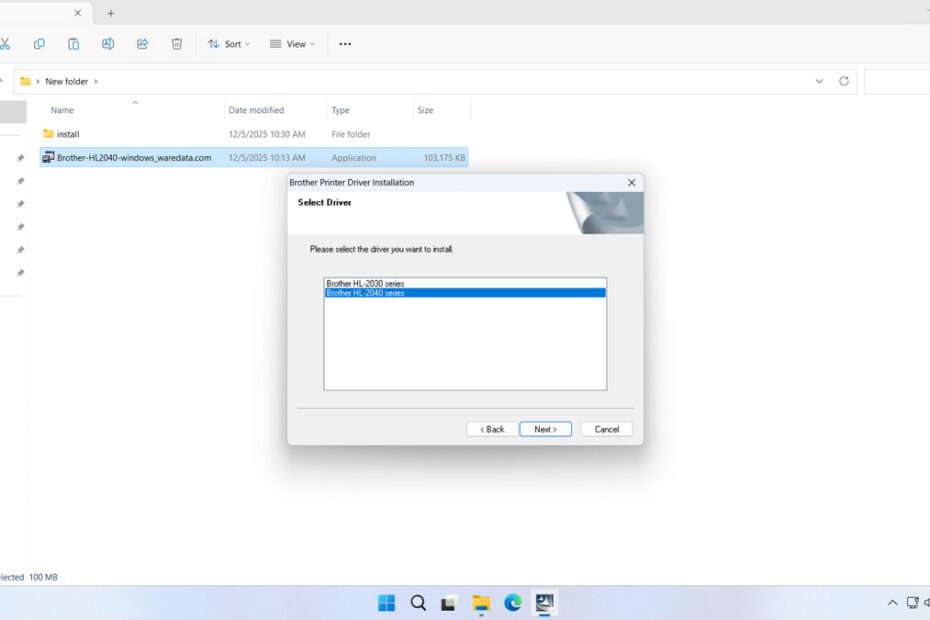Image resolution: width=930 pixels, height=620 pixels.
Task: Click the Cut icon in the toolbar
Action: [x=5, y=44]
